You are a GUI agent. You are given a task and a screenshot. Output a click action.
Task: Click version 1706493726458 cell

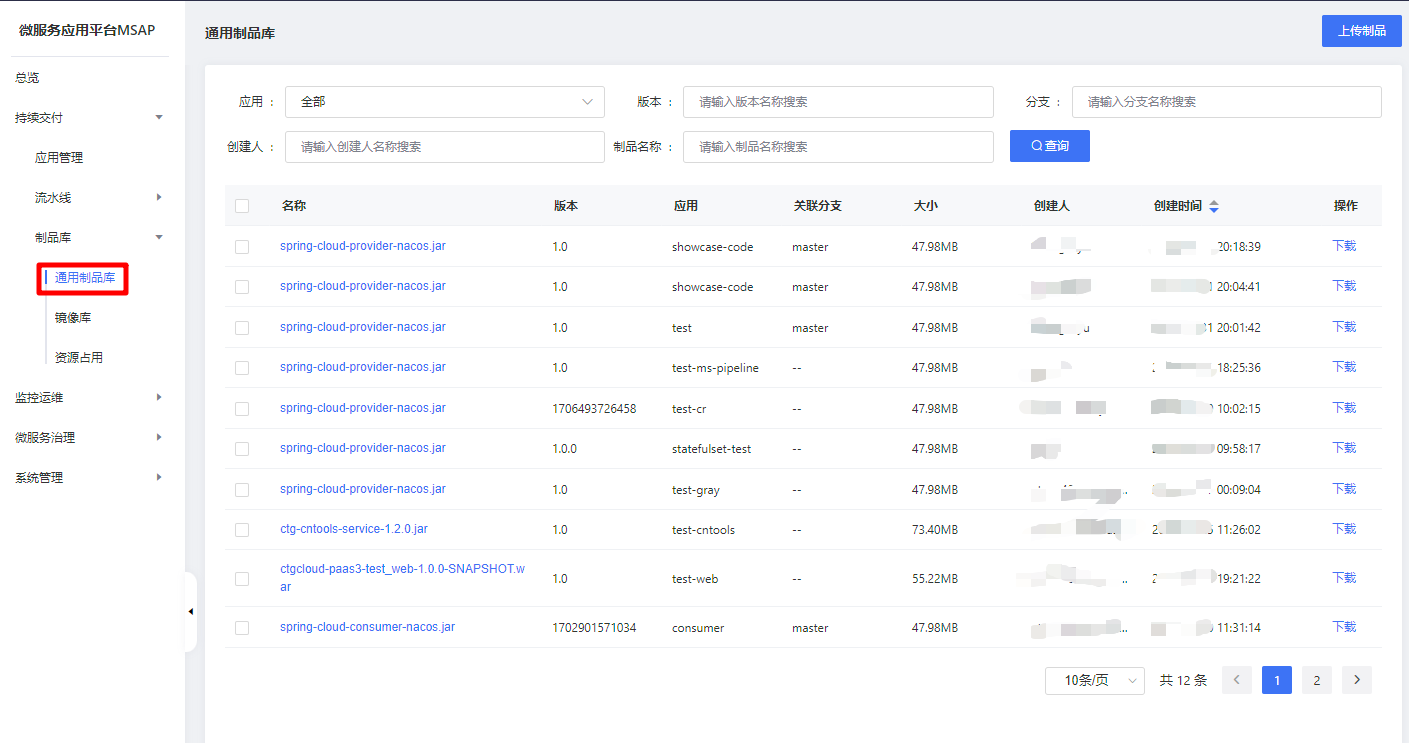pyautogui.click(x=594, y=409)
